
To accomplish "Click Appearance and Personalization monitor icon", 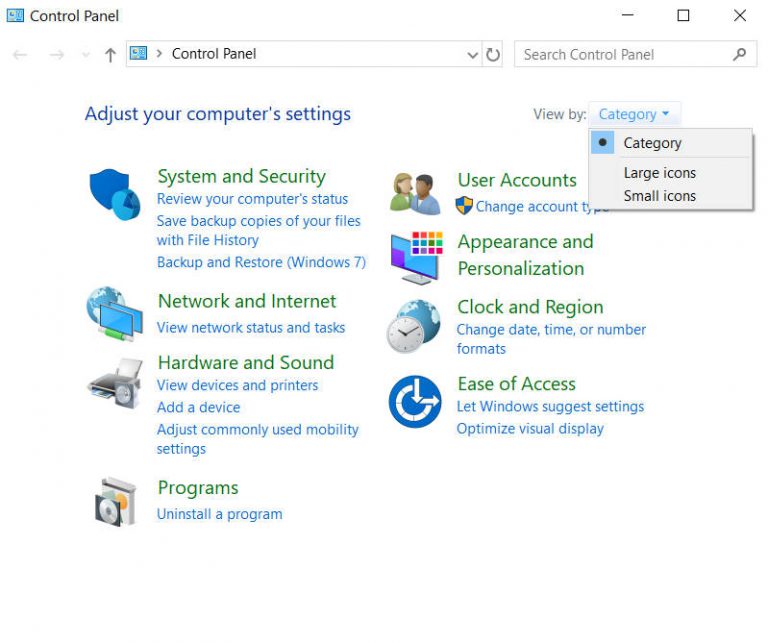I will 415,257.
